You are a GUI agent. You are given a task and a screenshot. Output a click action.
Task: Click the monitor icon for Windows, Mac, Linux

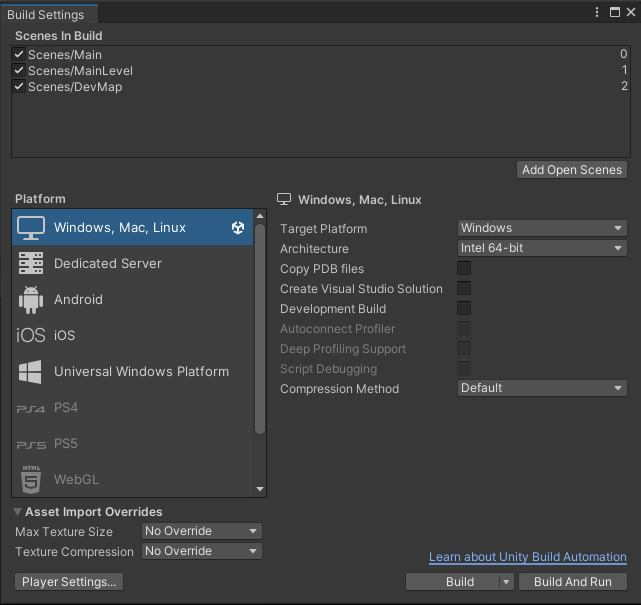[31, 228]
